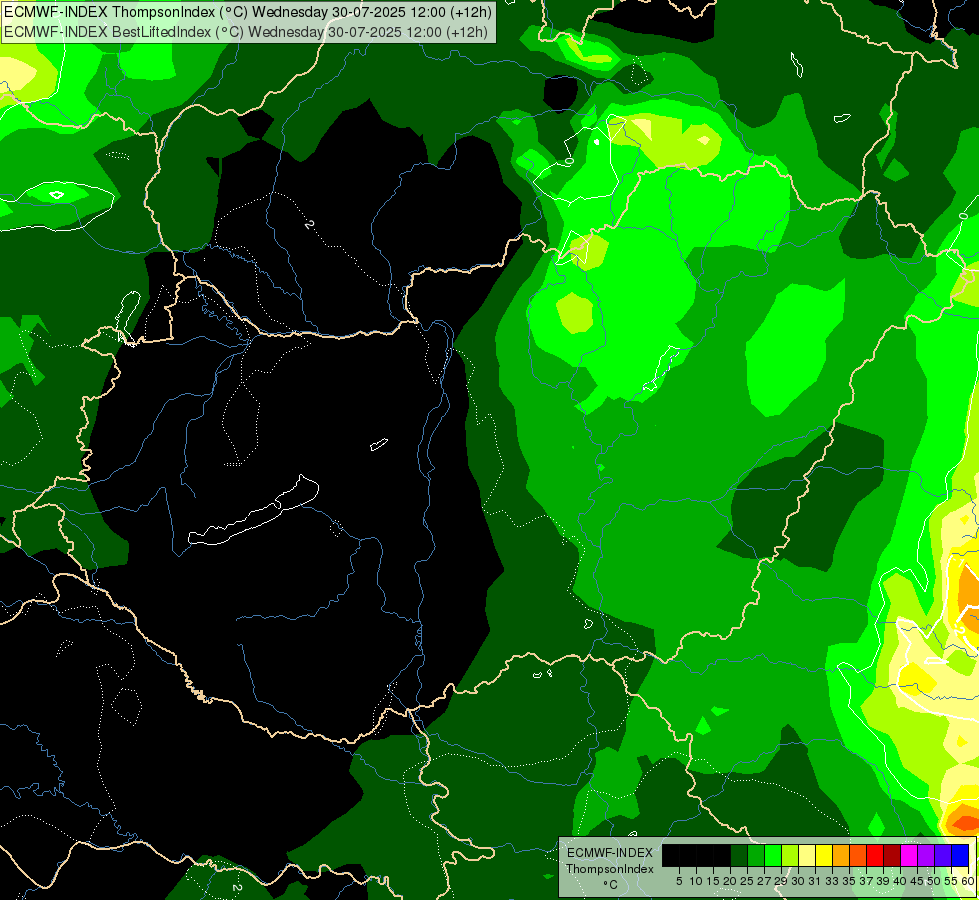Click the pale yellow 30-31 legend swatch
The width and height of the screenshot is (979, 900).
click(807, 855)
